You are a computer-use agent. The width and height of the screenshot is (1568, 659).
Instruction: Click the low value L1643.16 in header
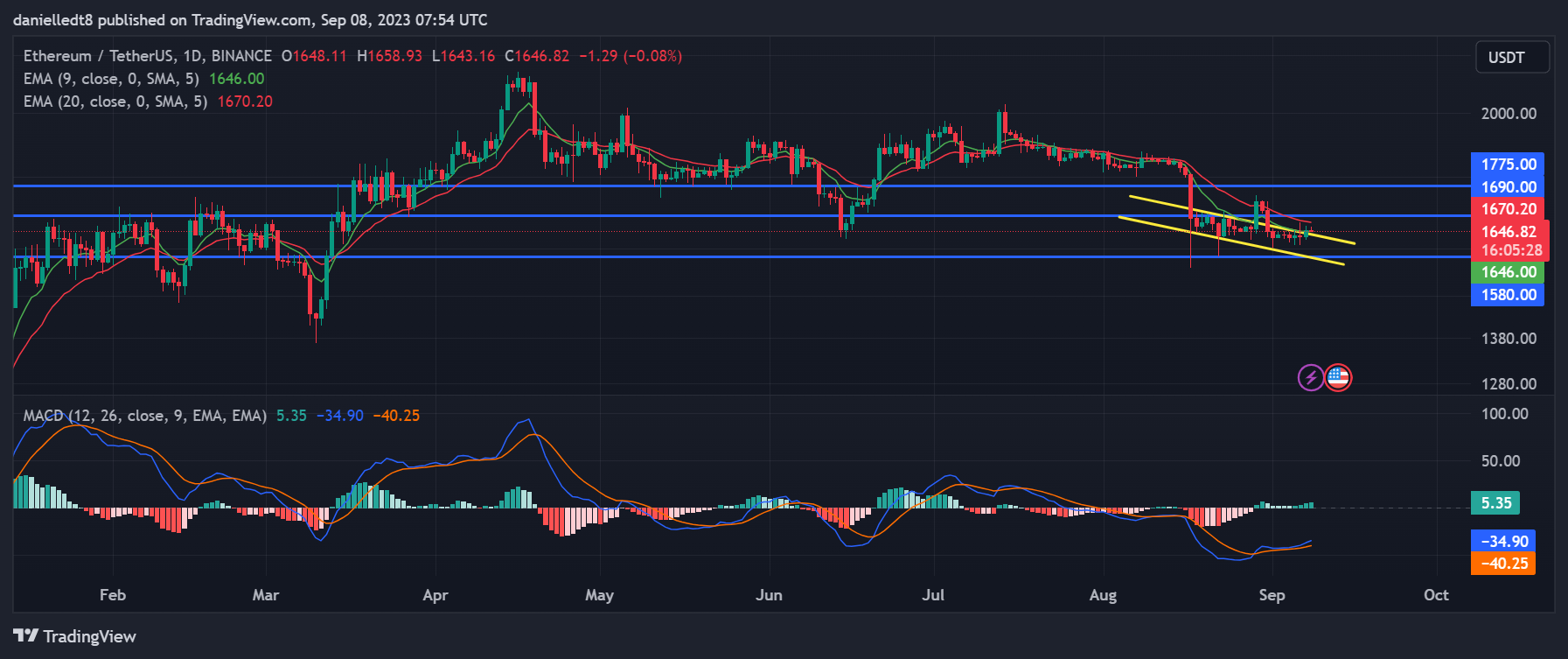[463, 56]
